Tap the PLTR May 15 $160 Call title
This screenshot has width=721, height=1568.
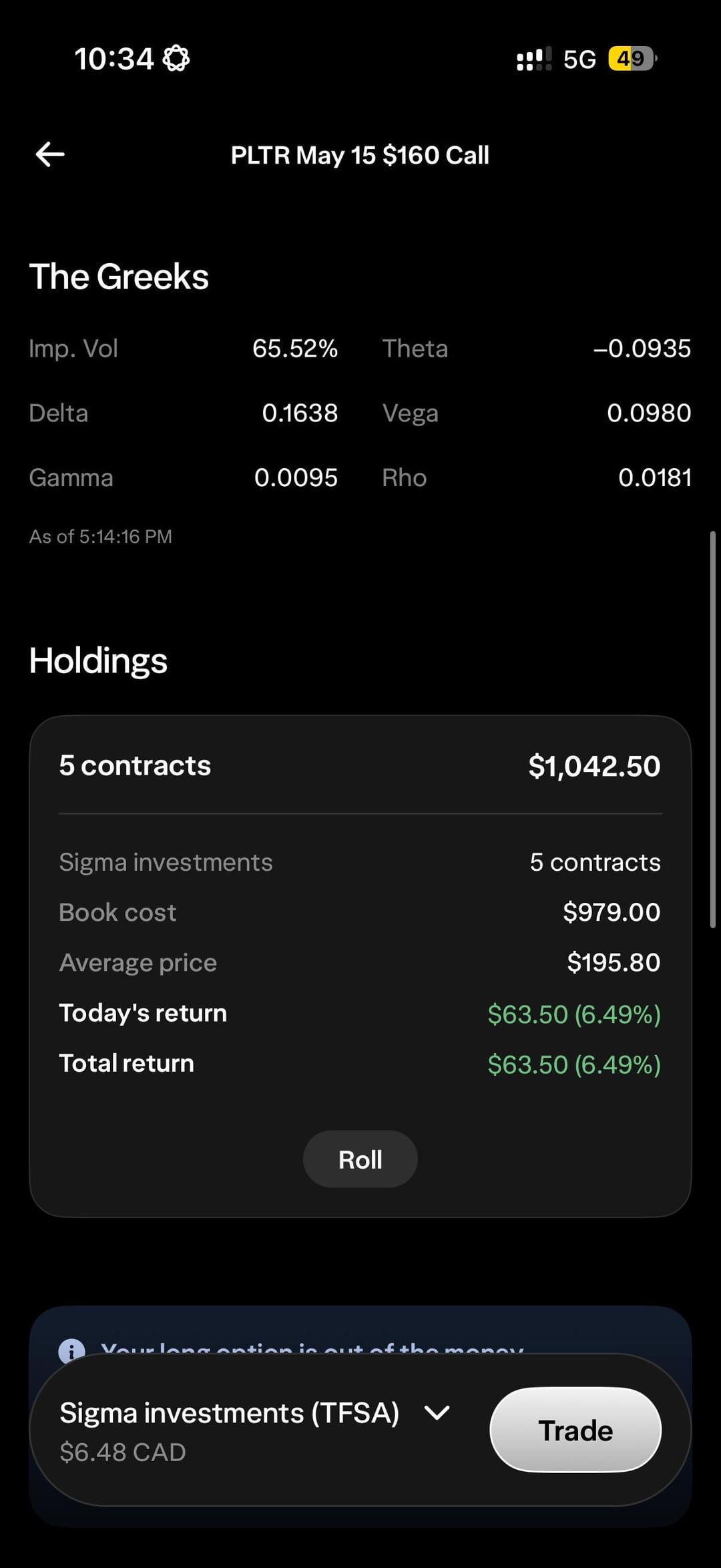(360, 155)
